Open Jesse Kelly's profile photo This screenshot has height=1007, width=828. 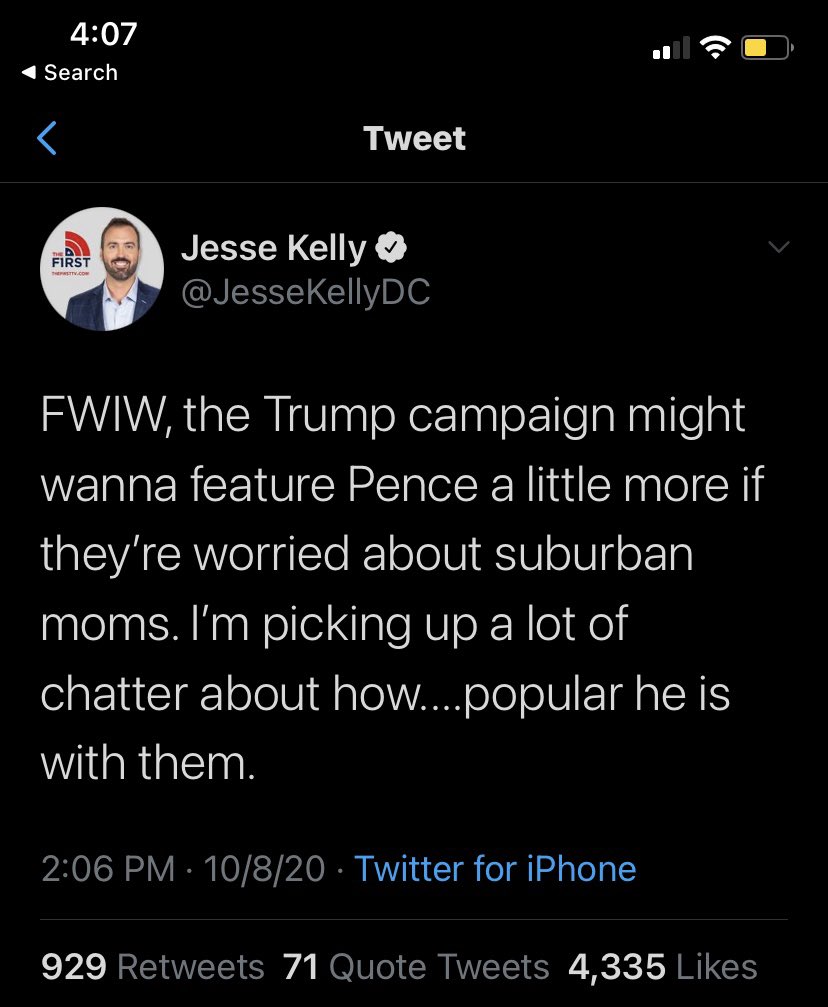pyautogui.click(x=102, y=270)
